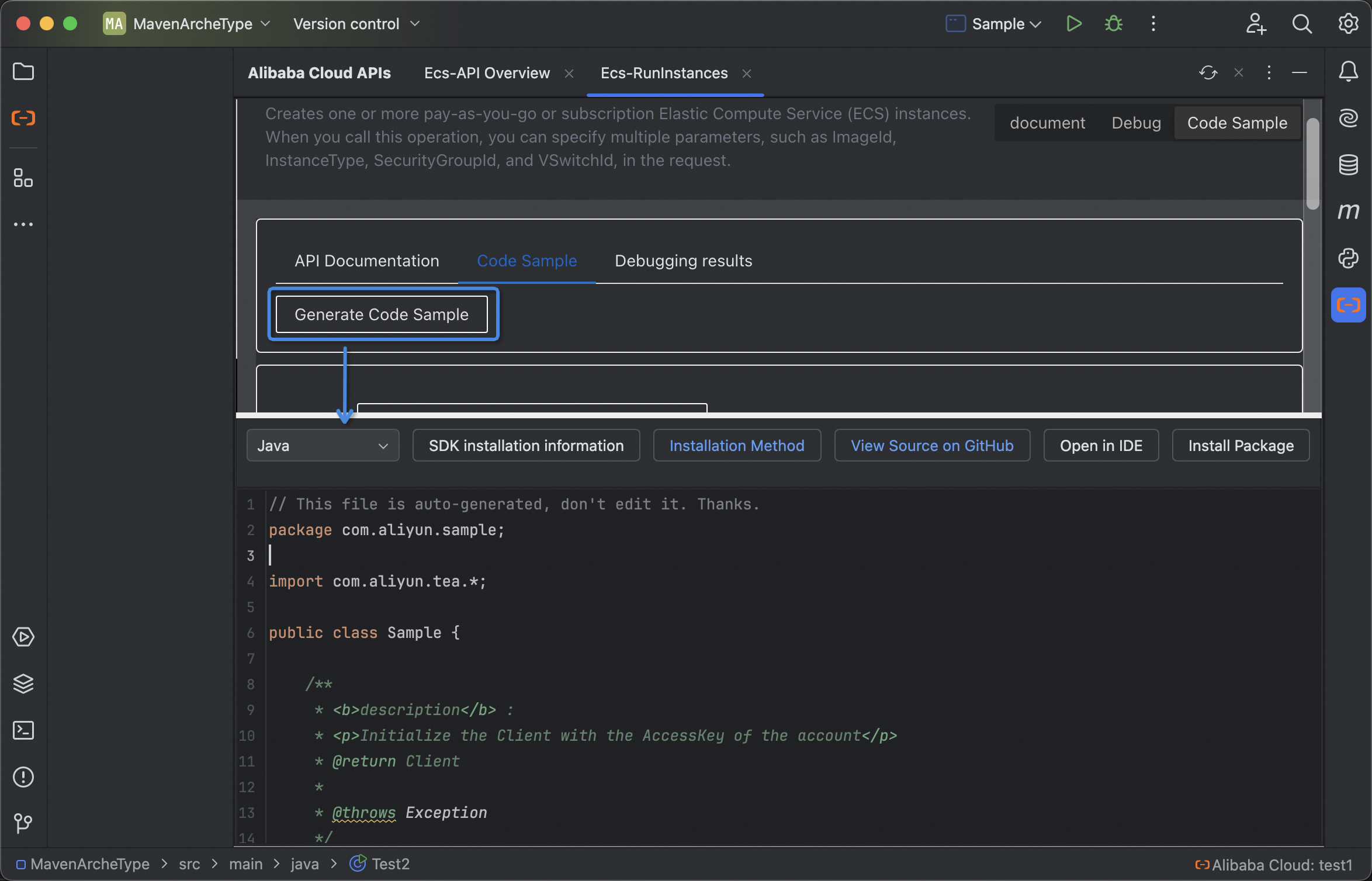Switch to the Debug view toggle

click(1136, 123)
